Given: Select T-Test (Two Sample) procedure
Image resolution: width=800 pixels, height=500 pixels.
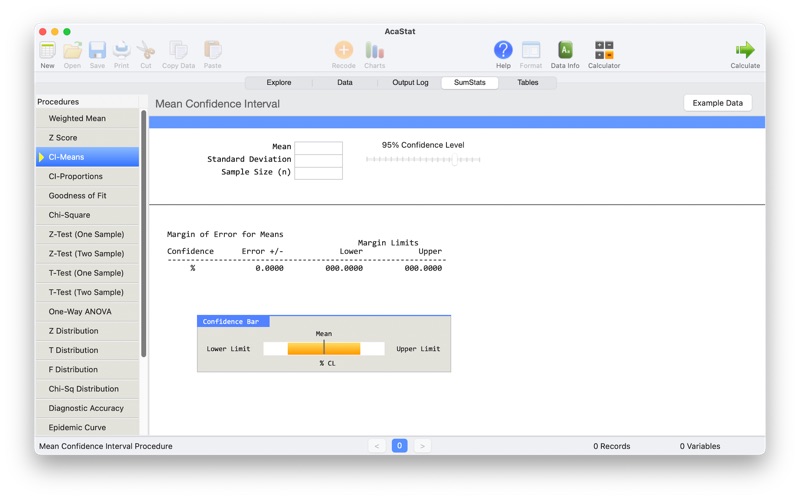Looking at the screenshot, I should coord(88,292).
